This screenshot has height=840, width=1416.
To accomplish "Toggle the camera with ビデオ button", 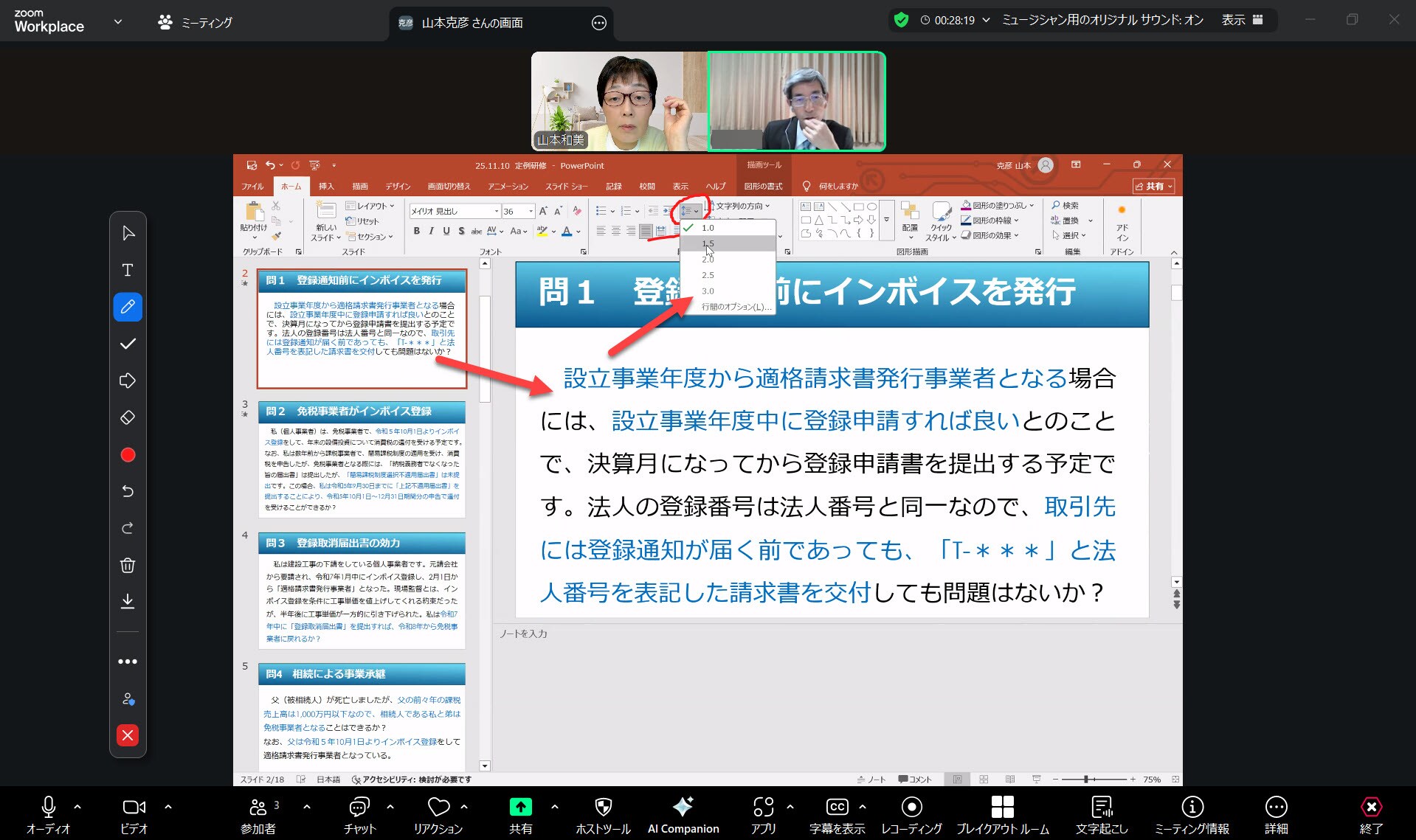I will (x=134, y=814).
